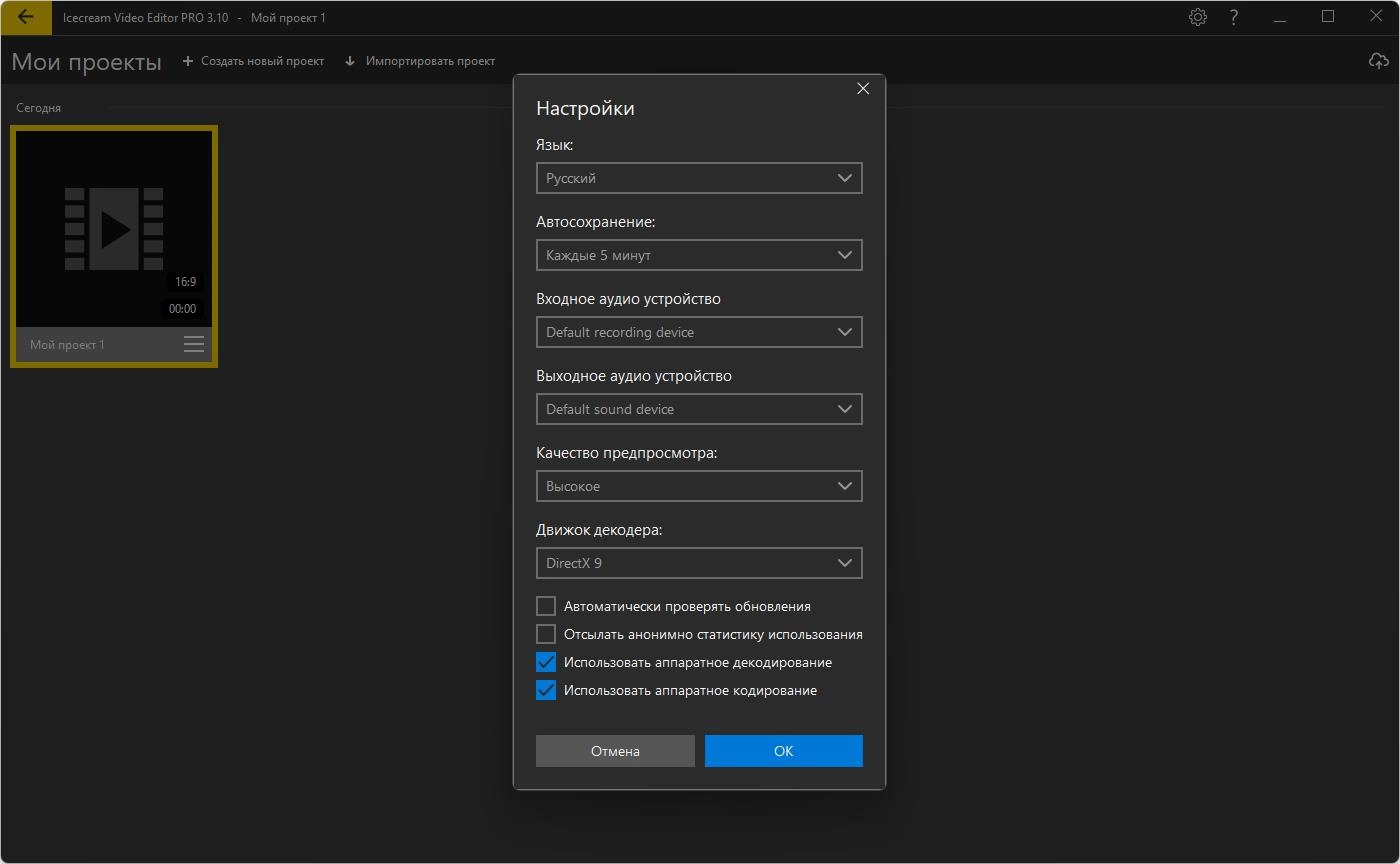
Task: Uncheck Использовать аппаратное декодирование
Action: pyautogui.click(x=546, y=662)
